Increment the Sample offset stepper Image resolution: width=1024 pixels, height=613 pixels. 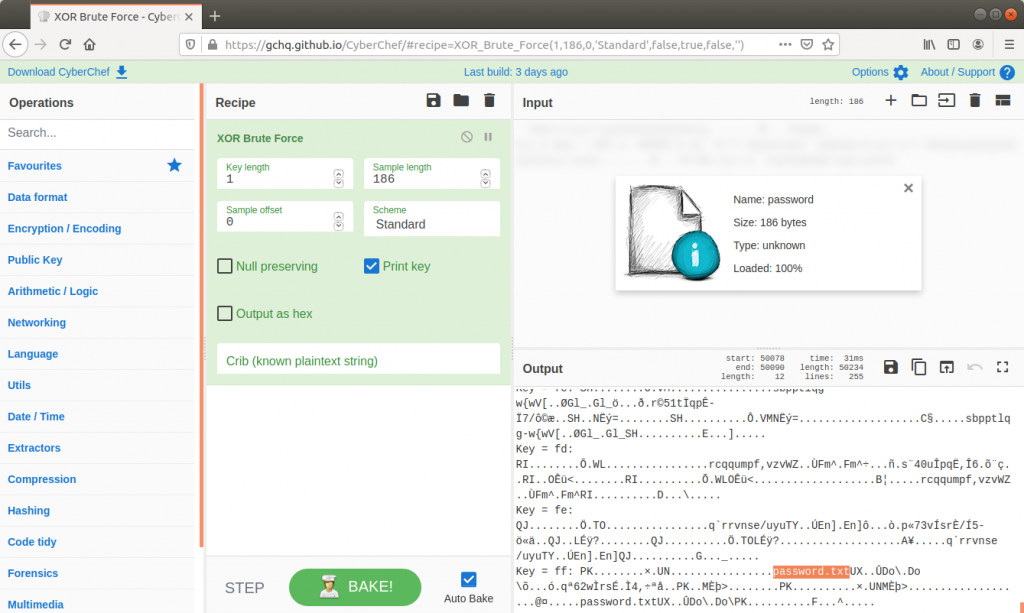pyautogui.click(x=338, y=216)
